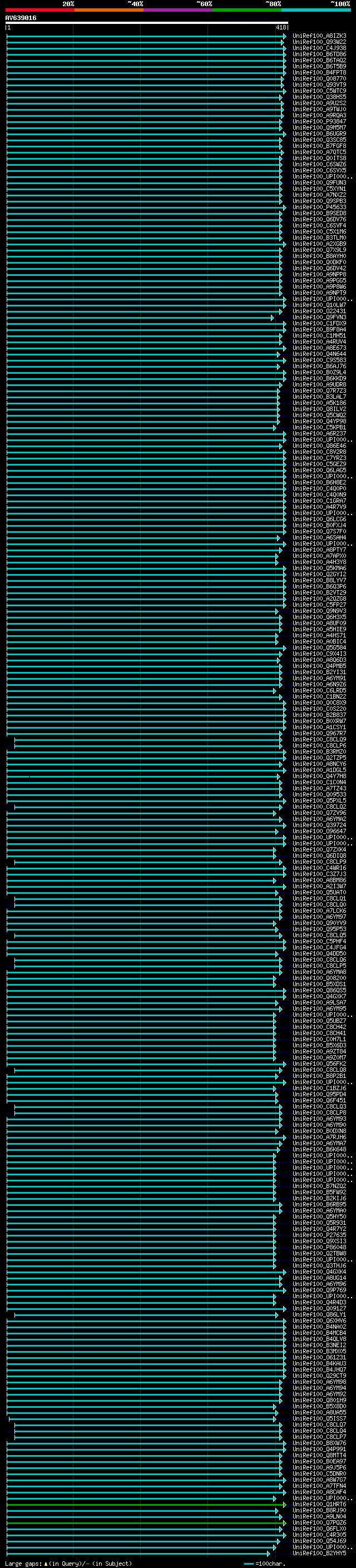Select the UniRef100_B3RMZ0 label
This screenshot has height=1568, width=356.
[319, 752]
